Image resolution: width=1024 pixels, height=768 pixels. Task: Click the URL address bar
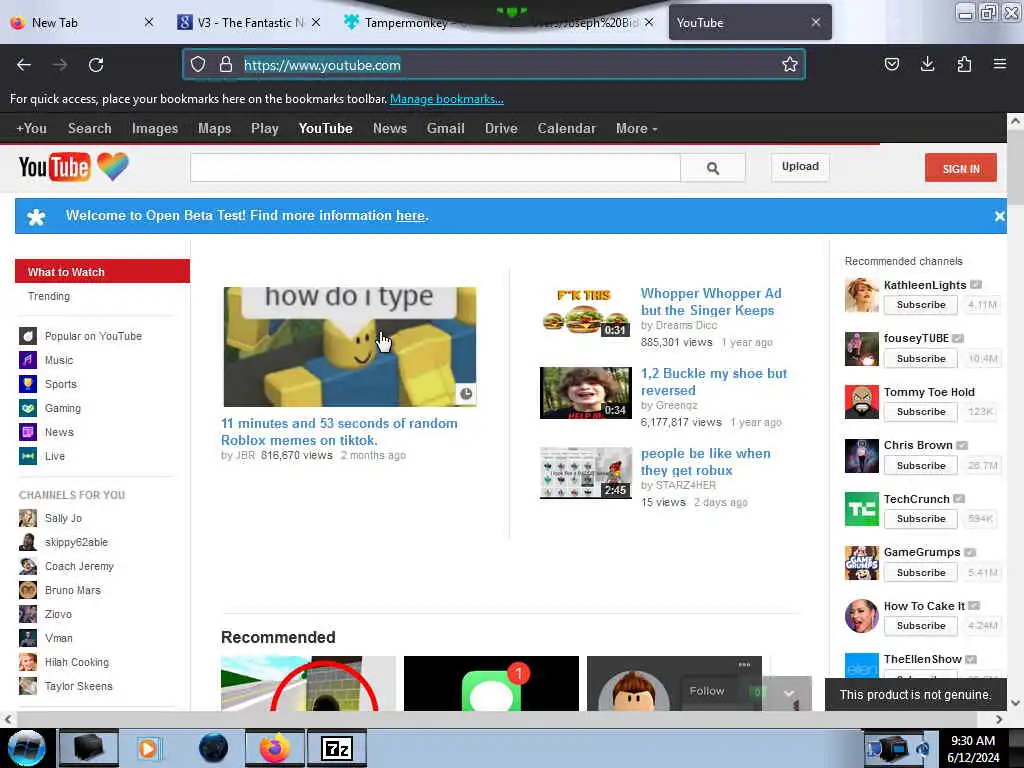pos(494,65)
